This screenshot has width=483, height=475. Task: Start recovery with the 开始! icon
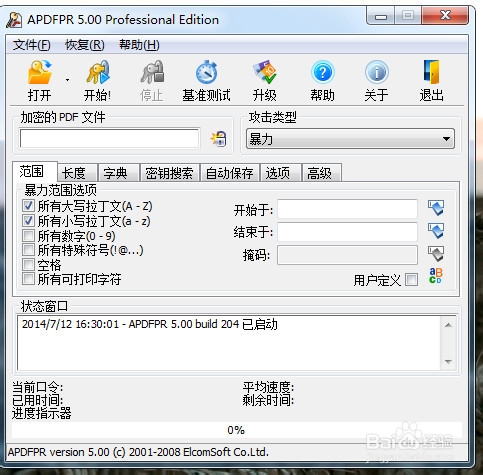click(97, 72)
